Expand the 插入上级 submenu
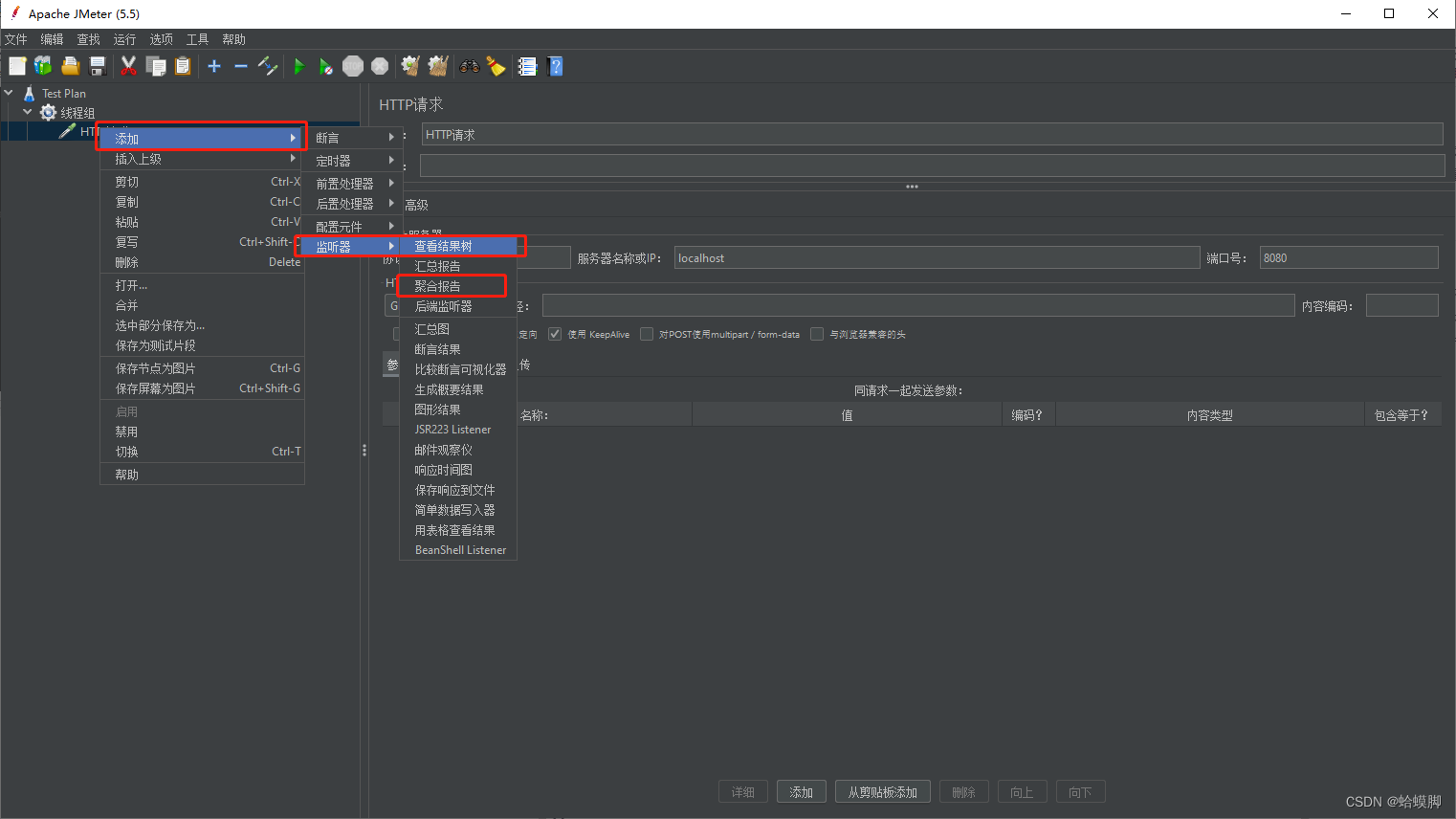1456x819 pixels. point(201,159)
